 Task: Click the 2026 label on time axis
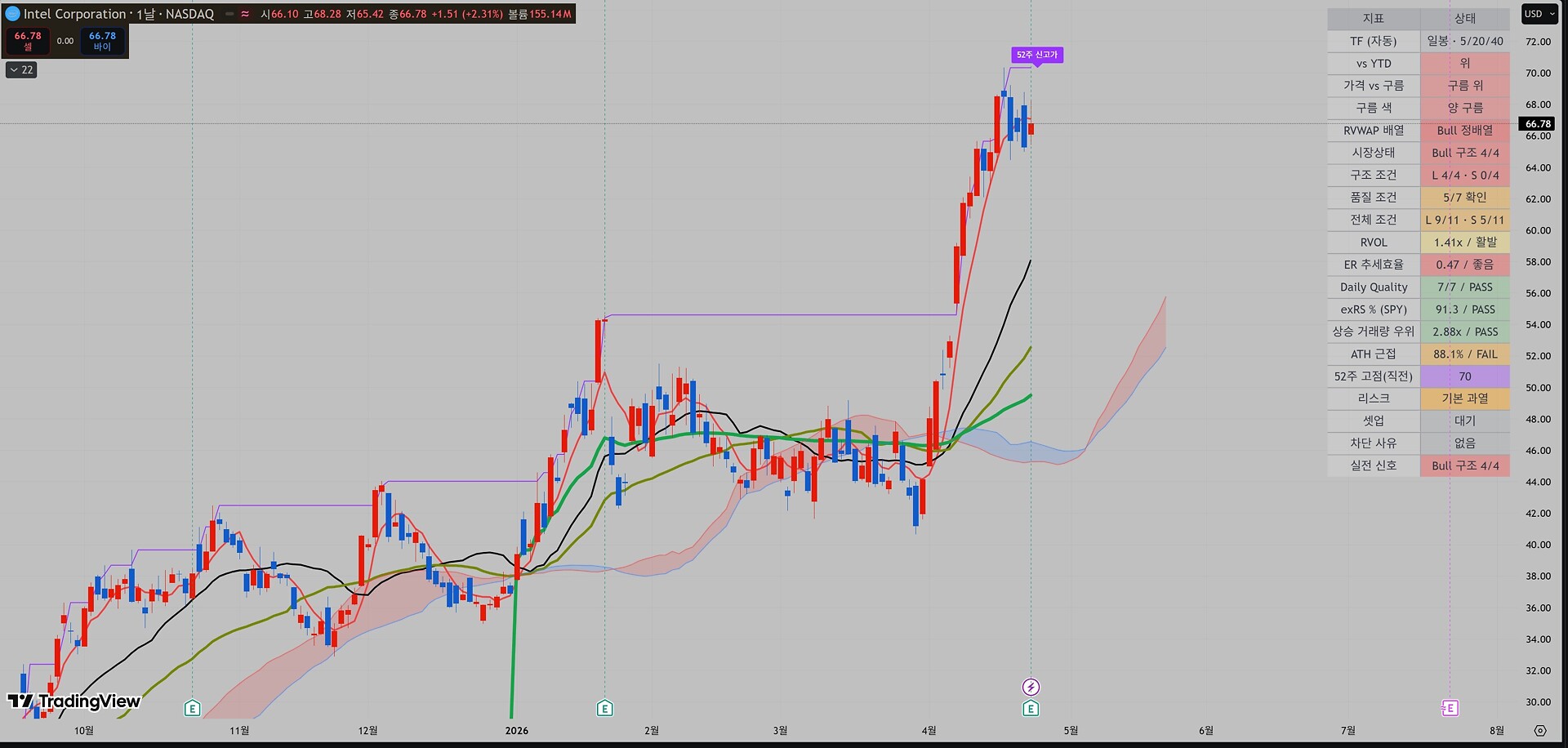pos(517,730)
